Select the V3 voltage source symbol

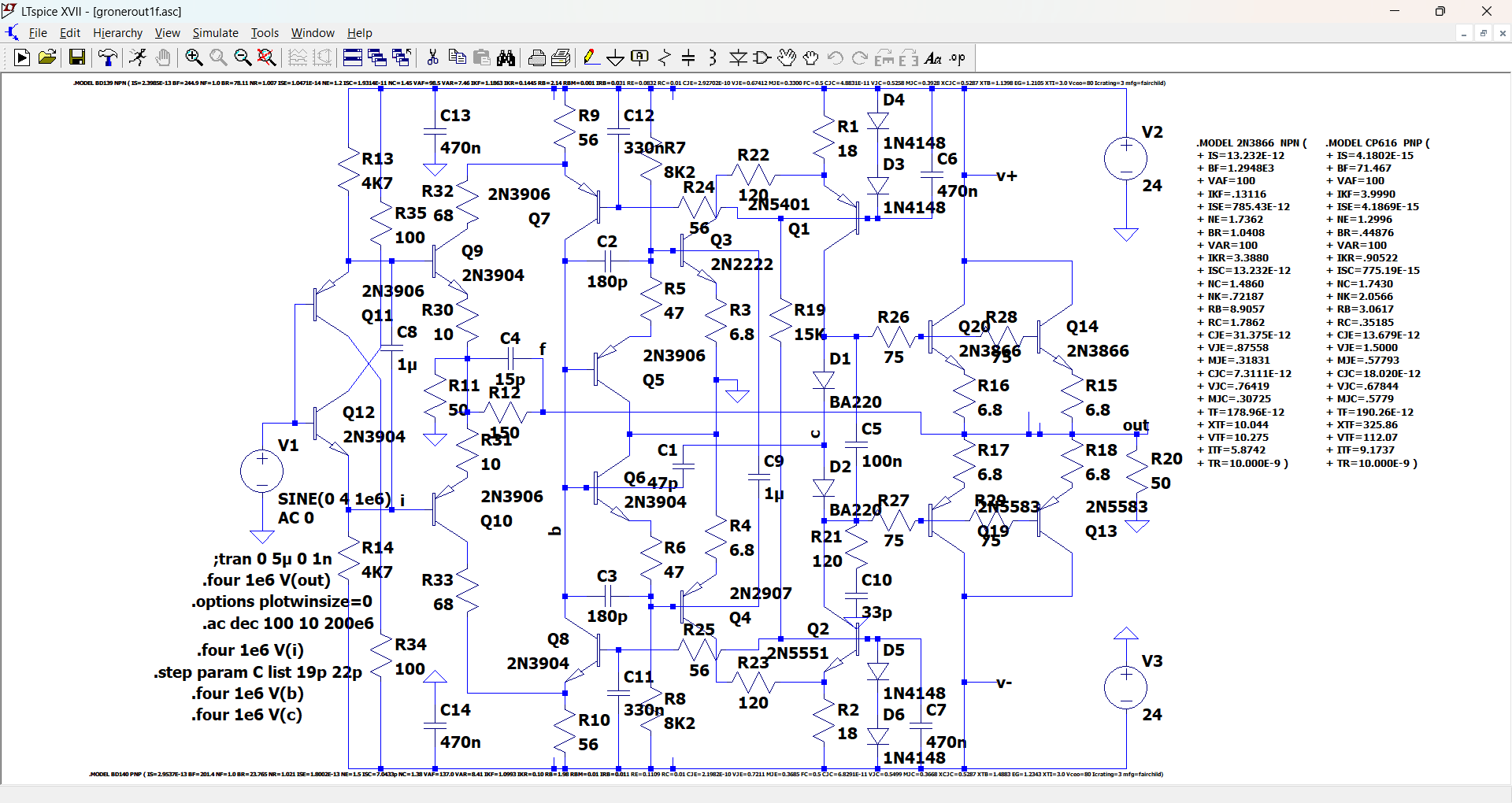pos(1126,687)
